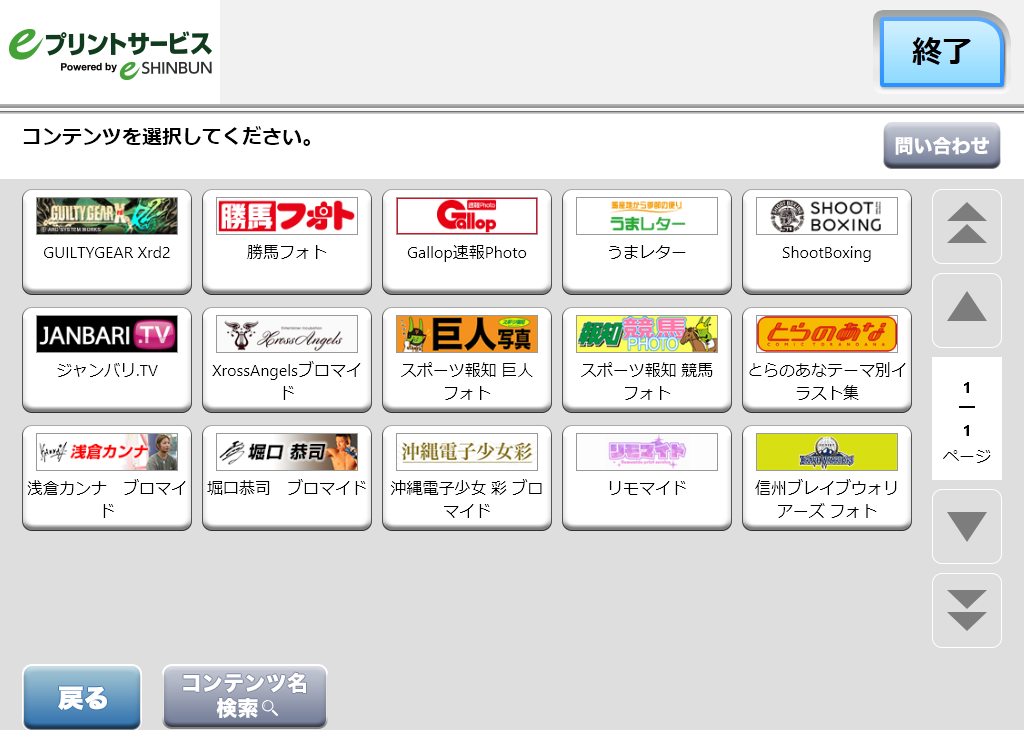Choose the XrossAngelsブロマイド content tile
The width and height of the screenshot is (1024, 730).
(287, 360)
